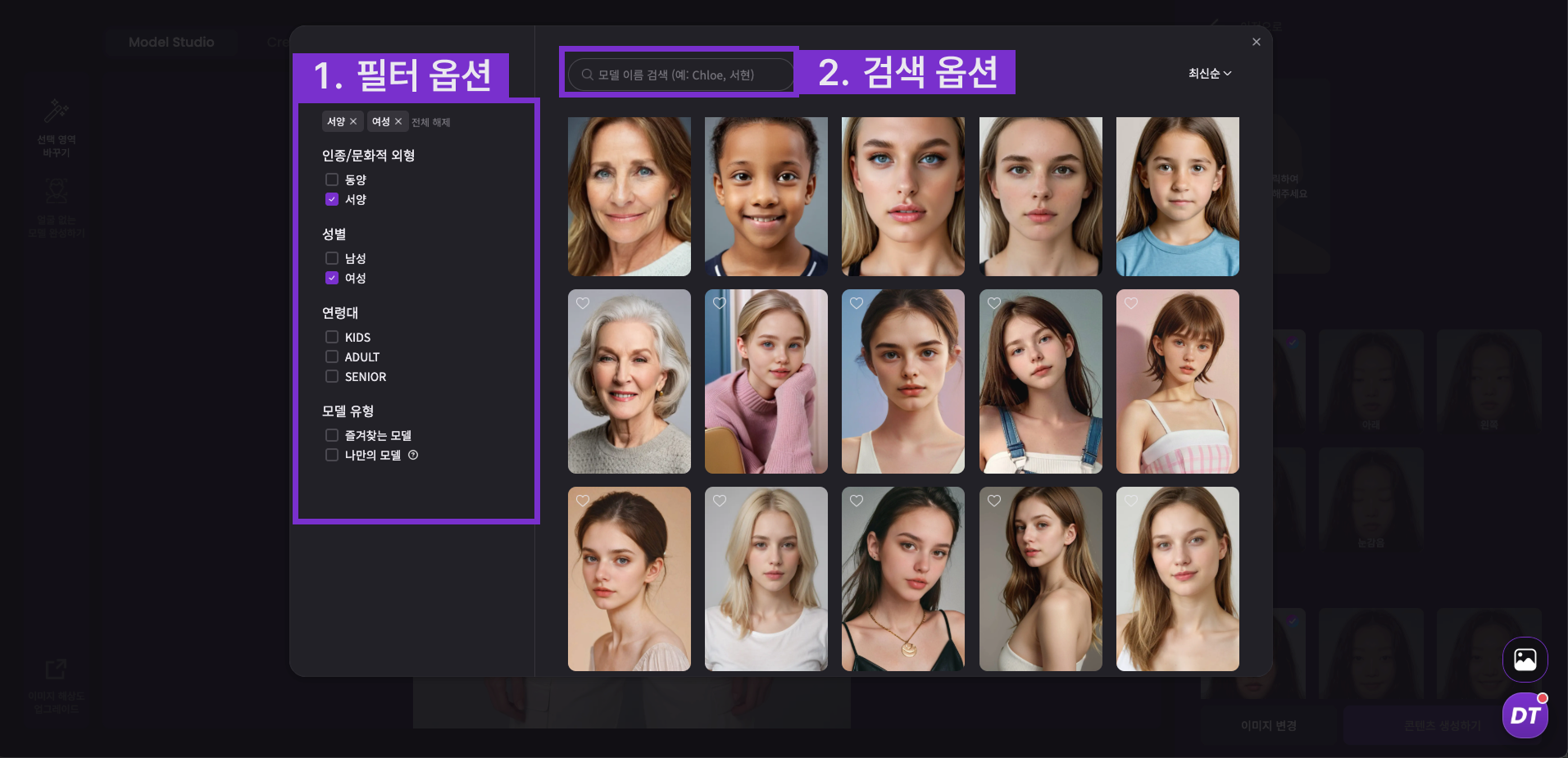
Task: Switch to the Model Studio tab
Action: [x=171, y=42]
